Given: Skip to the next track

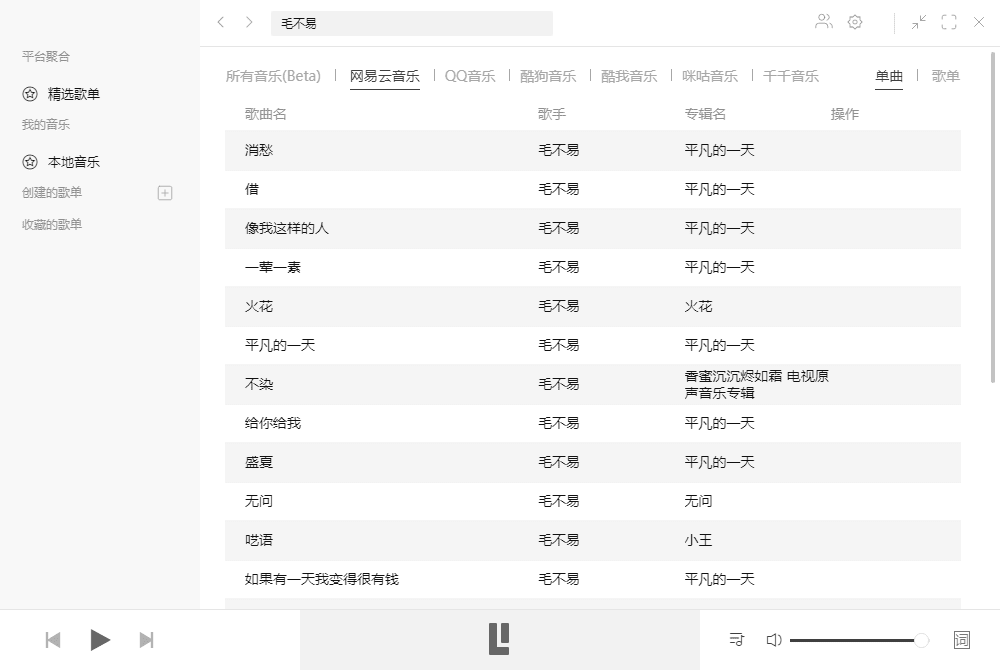Looking at the screenshot, I should [x=146, y=639].
